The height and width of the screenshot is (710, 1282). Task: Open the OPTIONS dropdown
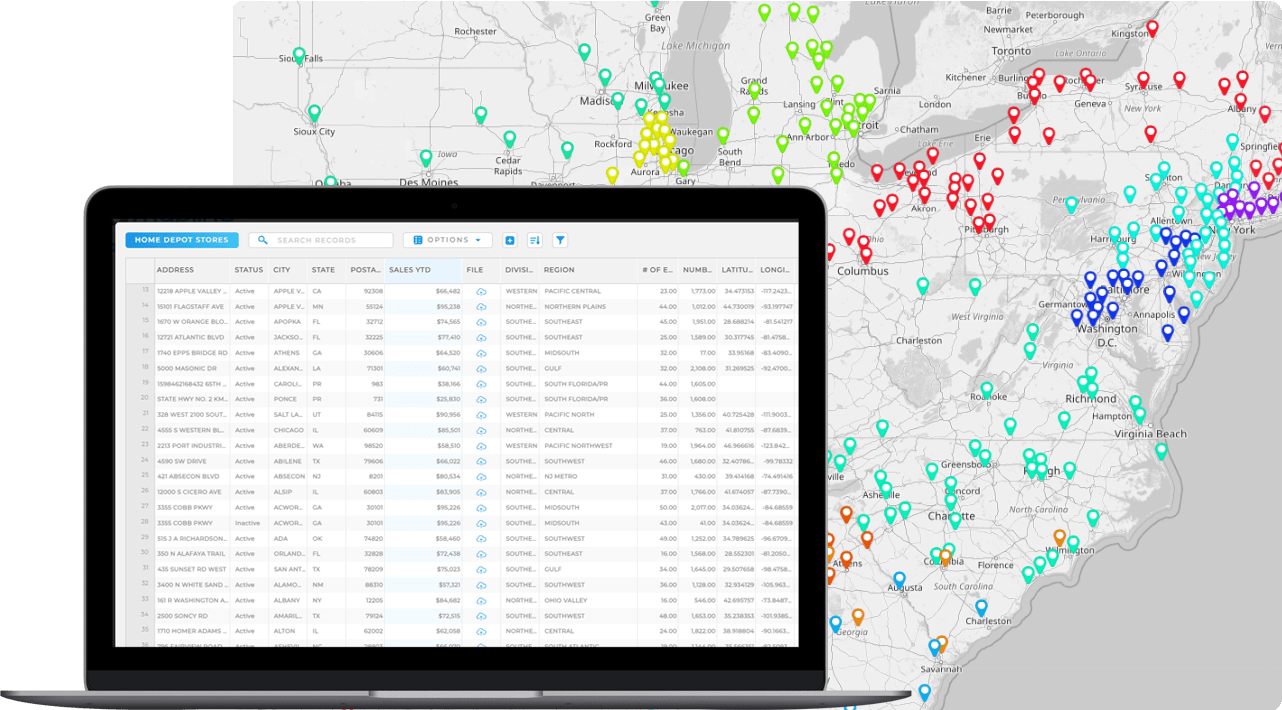(x=447, y=240)
